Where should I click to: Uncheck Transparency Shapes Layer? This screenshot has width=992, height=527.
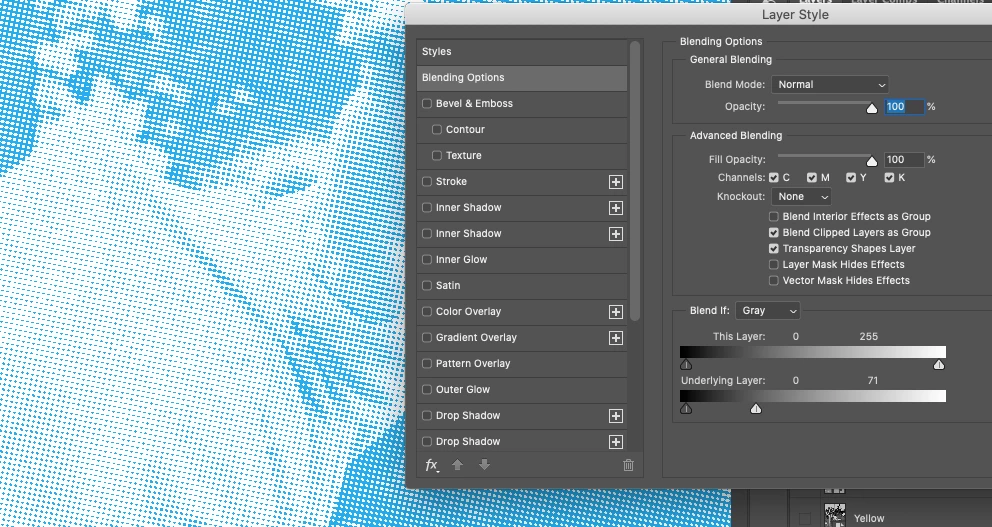point(774,249)
